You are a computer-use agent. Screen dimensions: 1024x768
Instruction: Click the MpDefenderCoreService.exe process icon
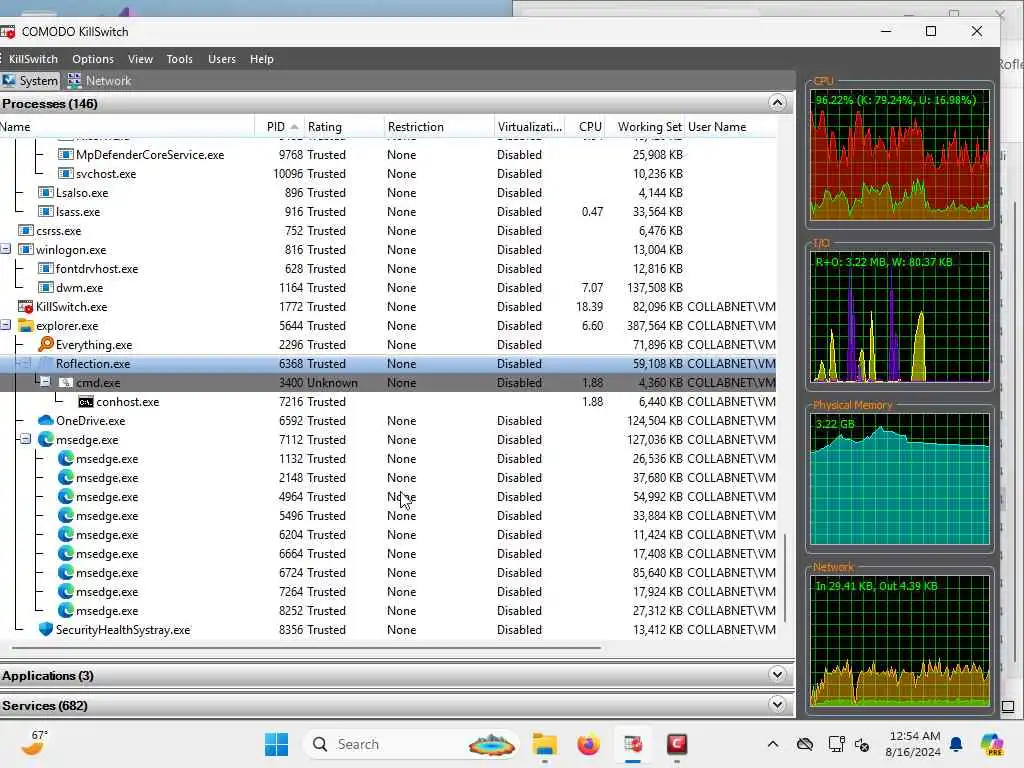click(x=65, y=155)
